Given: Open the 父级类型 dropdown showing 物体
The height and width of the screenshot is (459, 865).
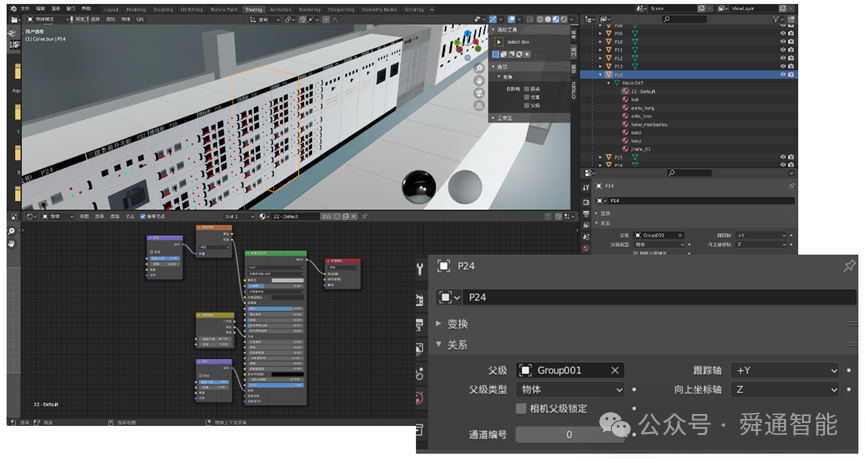Looking at the screenshot, I should pyautogui.click(x=570, y=389).
